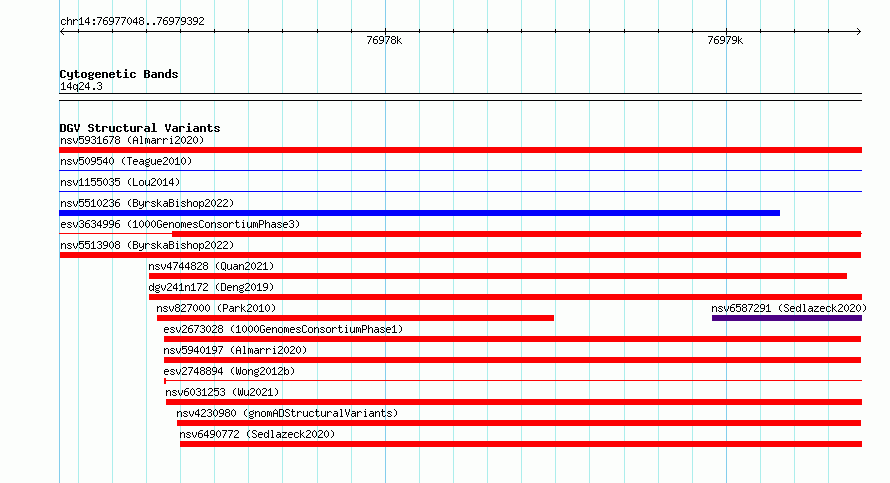Select the red bar for nsv4230980
This screenshot has width=890, height=483.
tap(519, 423)
